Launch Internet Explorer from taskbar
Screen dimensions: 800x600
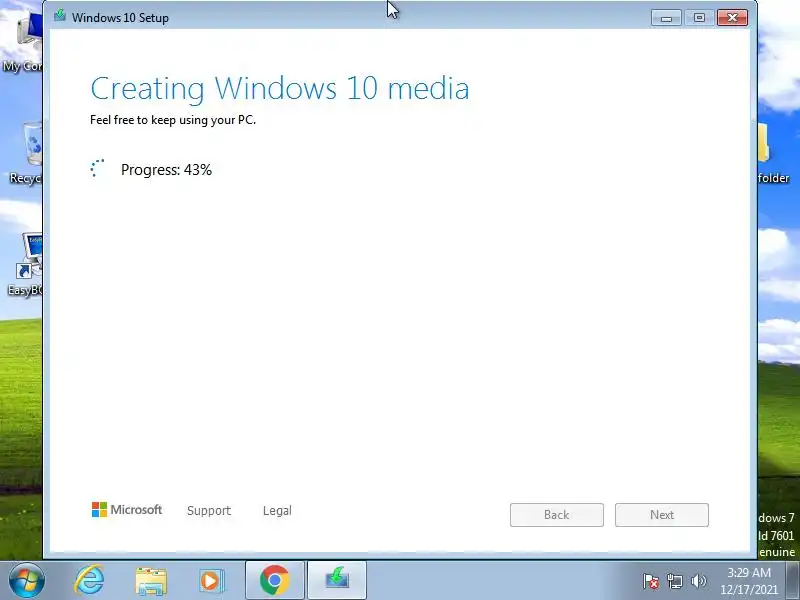(x=90, y=581)
